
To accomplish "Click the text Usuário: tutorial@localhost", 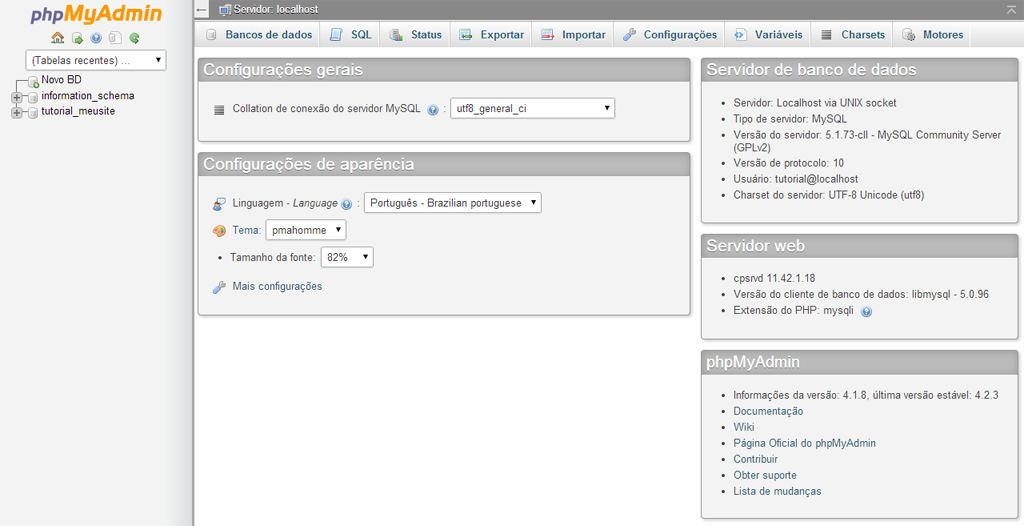I will pyautogui.click(x=795, y=178).
